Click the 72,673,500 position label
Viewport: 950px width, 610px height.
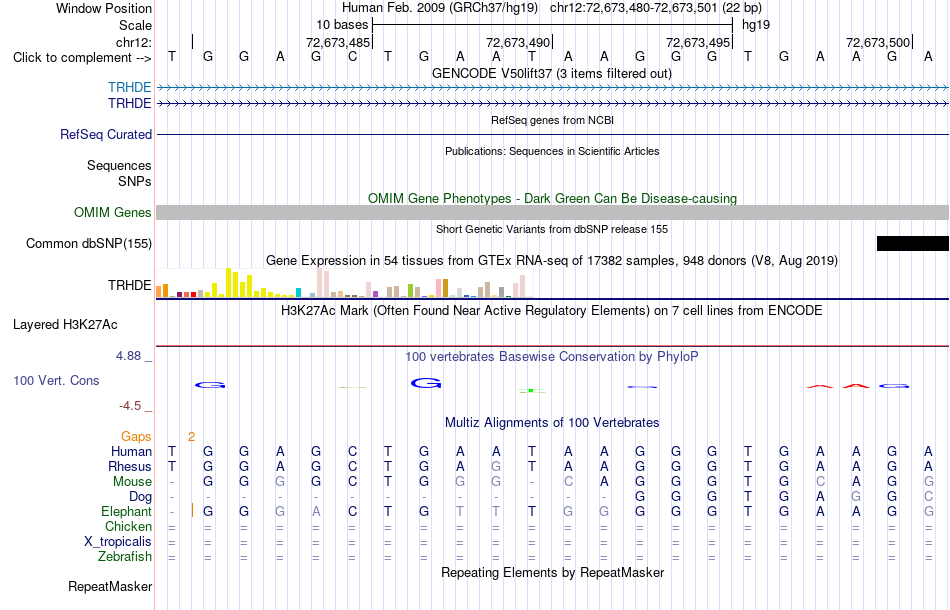tap(878, 42)
